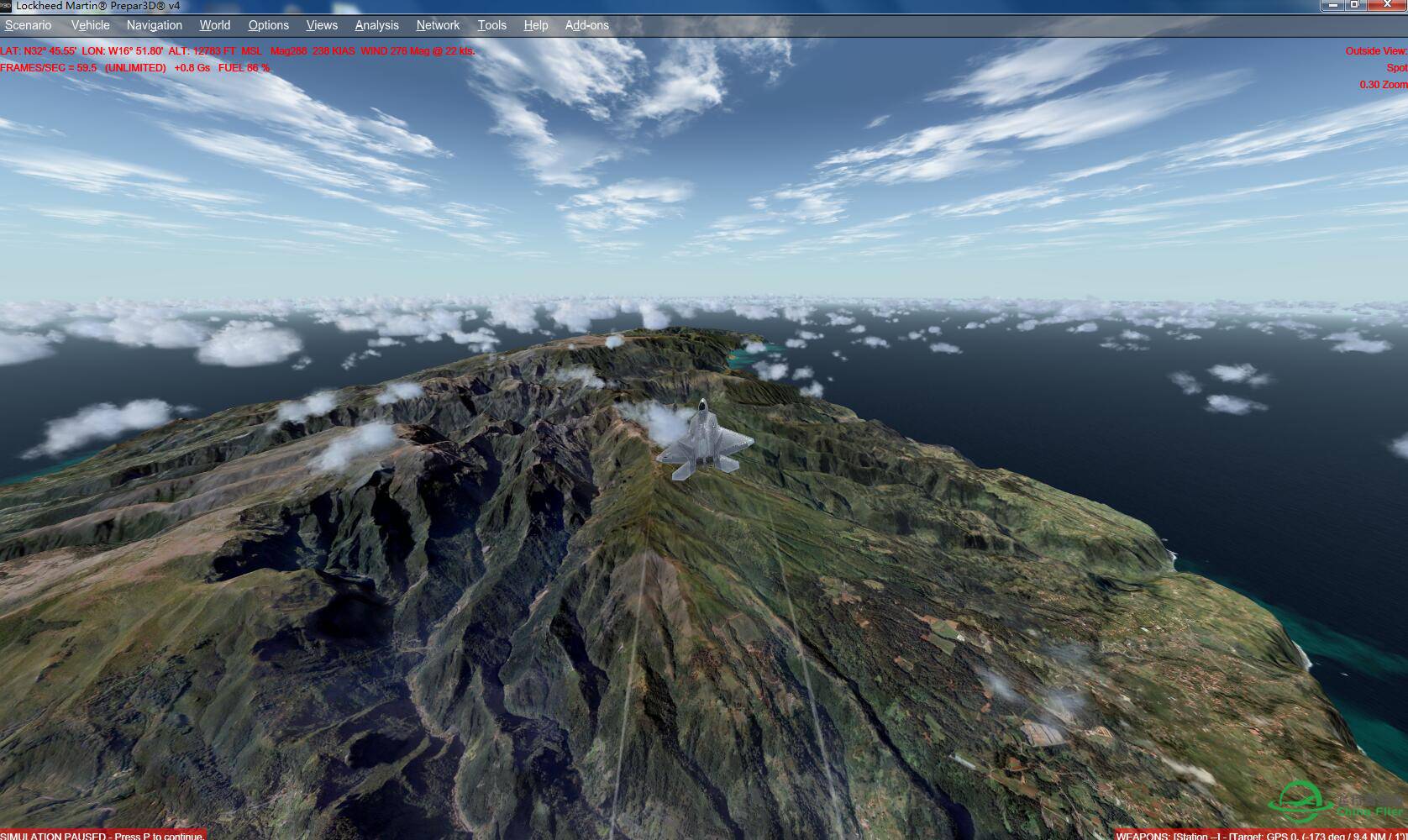Open the Navigation menu
The image size is (1408, 840).
pos(154,25)
